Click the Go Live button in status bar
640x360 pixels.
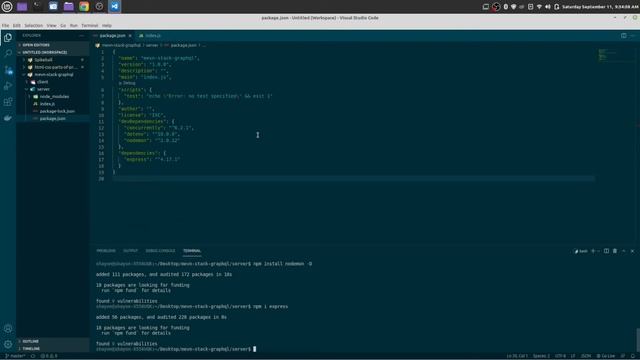pyautogui.click(x=606, y=356)
